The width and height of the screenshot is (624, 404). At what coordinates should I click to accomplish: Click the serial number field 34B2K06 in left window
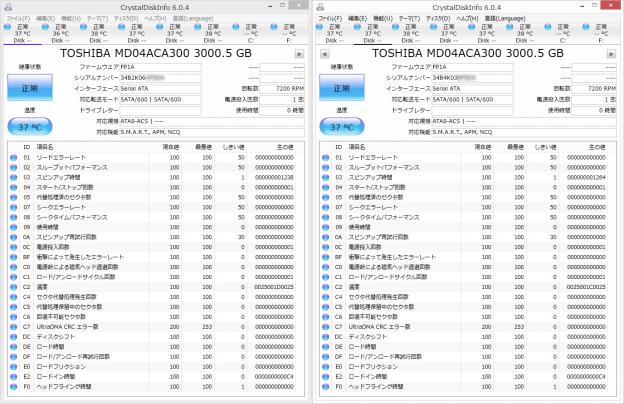(160, 78)
